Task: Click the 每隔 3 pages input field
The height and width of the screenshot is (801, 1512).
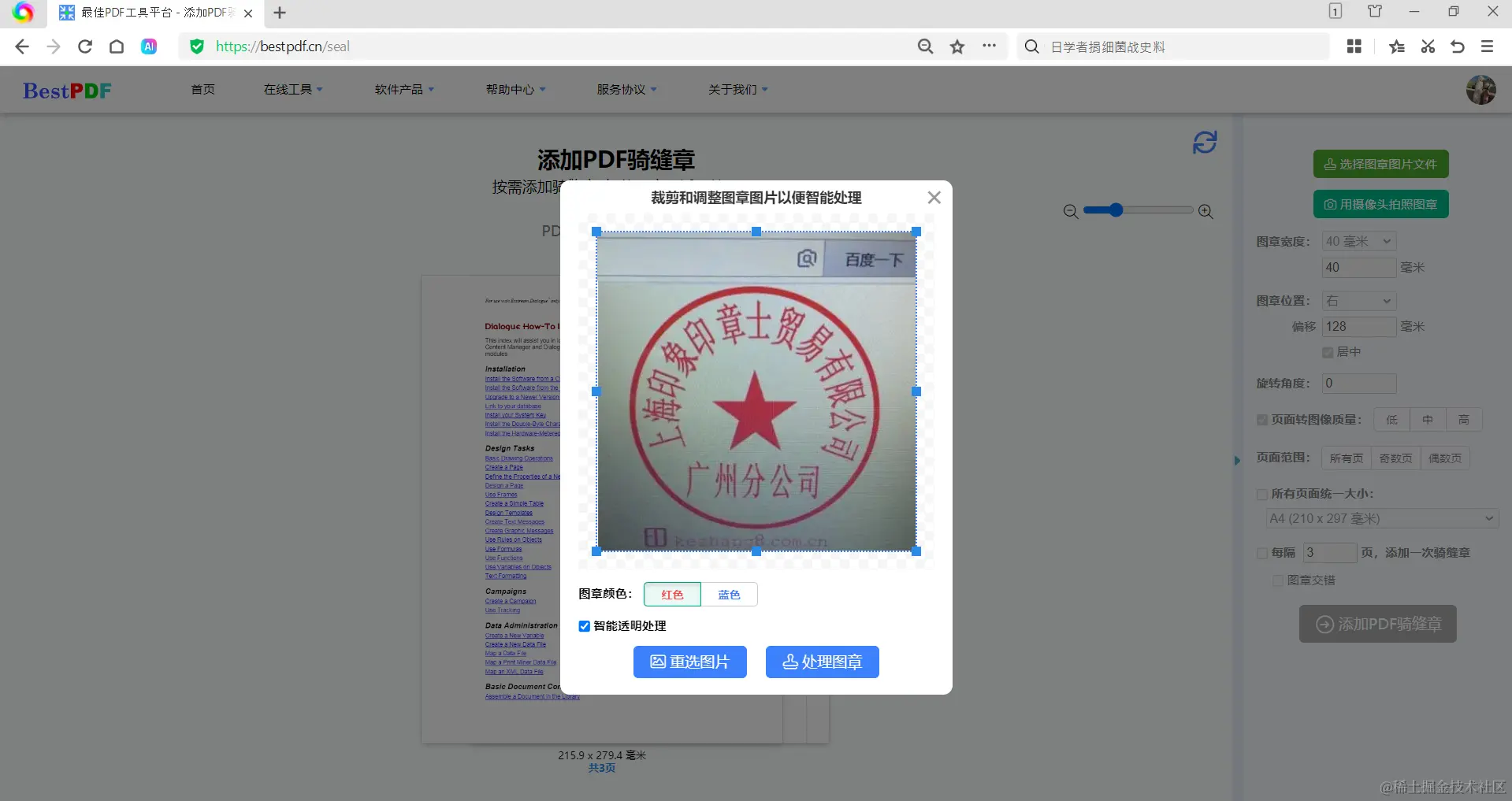Action: [x=1330, y=553]
